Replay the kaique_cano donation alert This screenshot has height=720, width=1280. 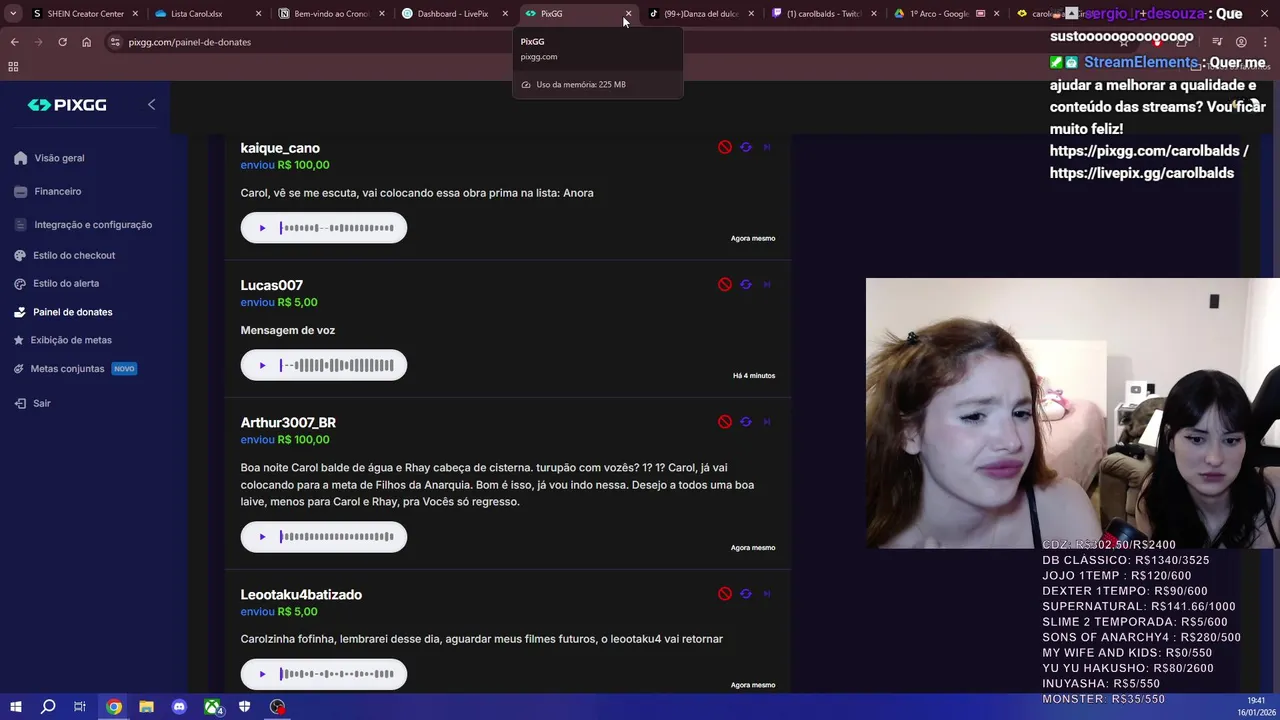tap(746, 147)
